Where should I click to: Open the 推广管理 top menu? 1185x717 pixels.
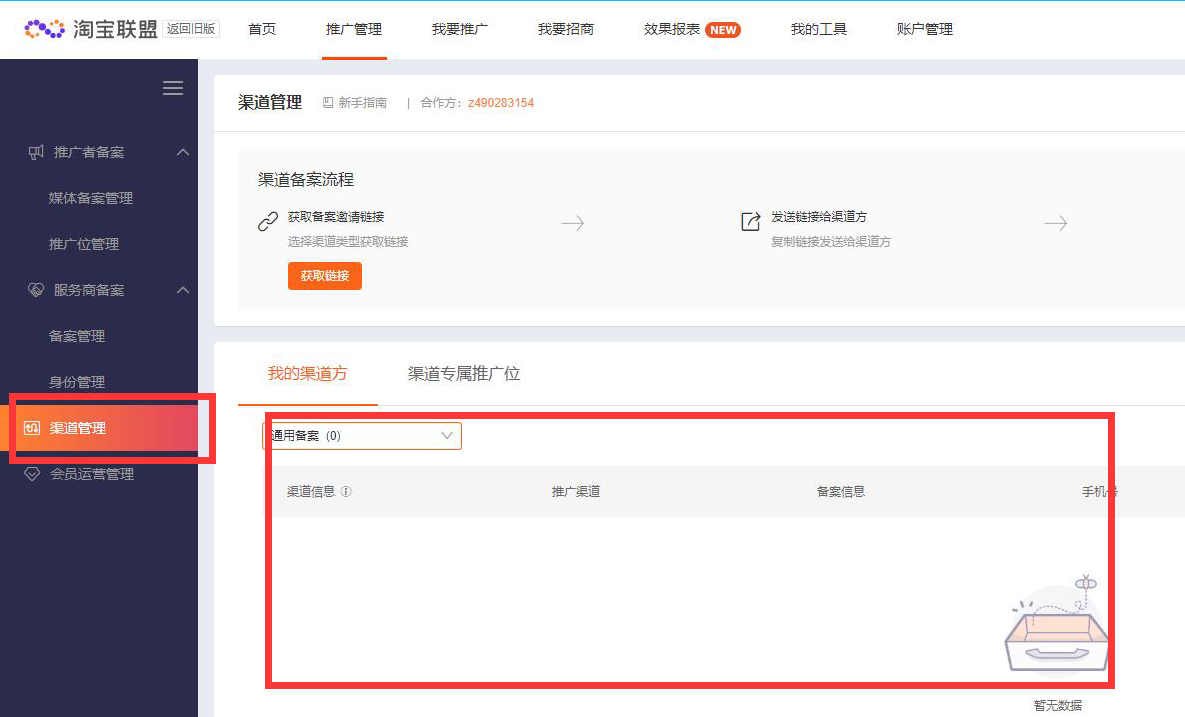coord(354,29)
